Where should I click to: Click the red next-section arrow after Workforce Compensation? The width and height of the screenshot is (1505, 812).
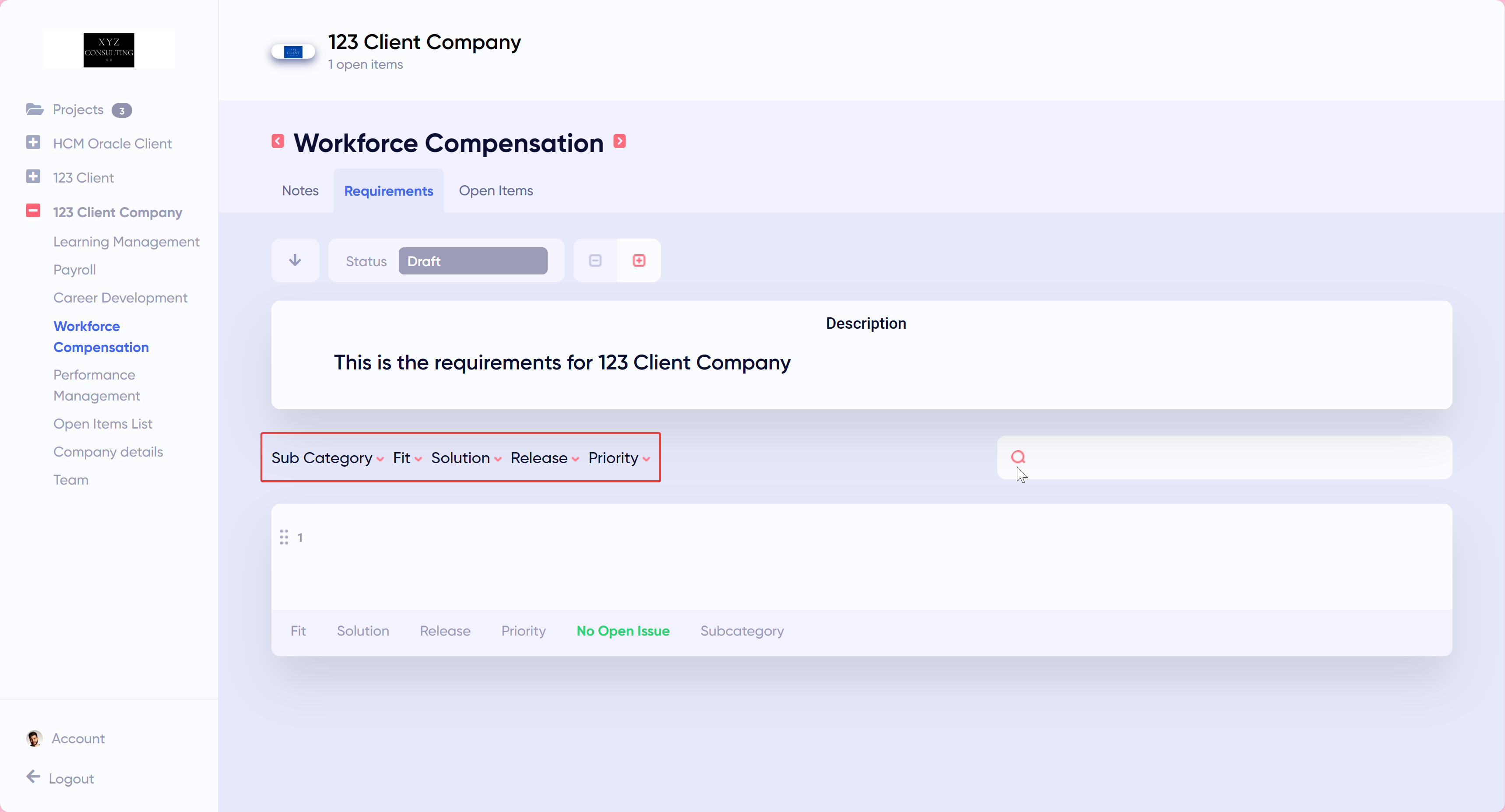[x=619, y=141]
